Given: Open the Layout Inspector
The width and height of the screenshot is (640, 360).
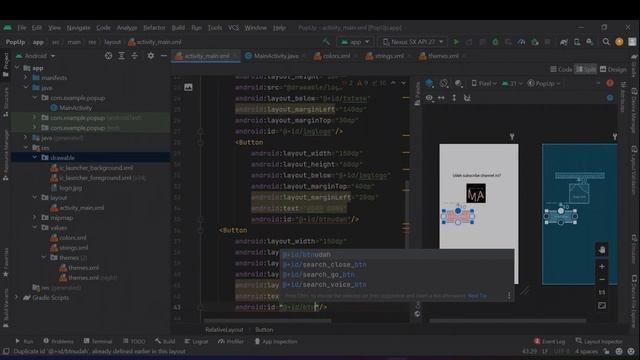Looking at the screenshot, I should pyautogui.click(x=599, y=341).
